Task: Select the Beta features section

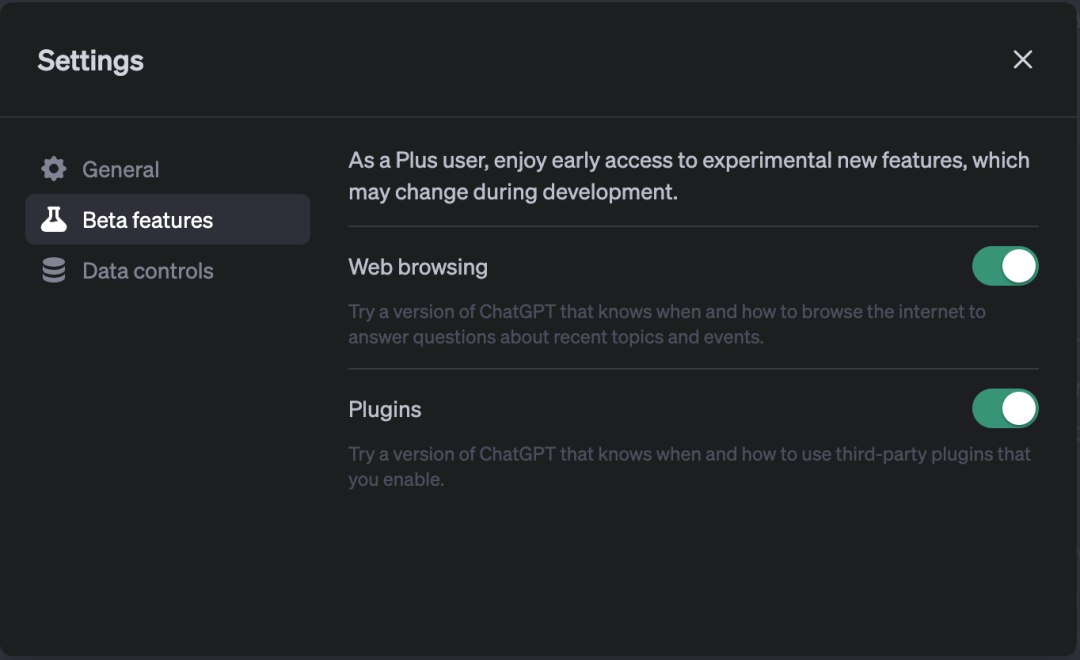Action: (147, 220)
